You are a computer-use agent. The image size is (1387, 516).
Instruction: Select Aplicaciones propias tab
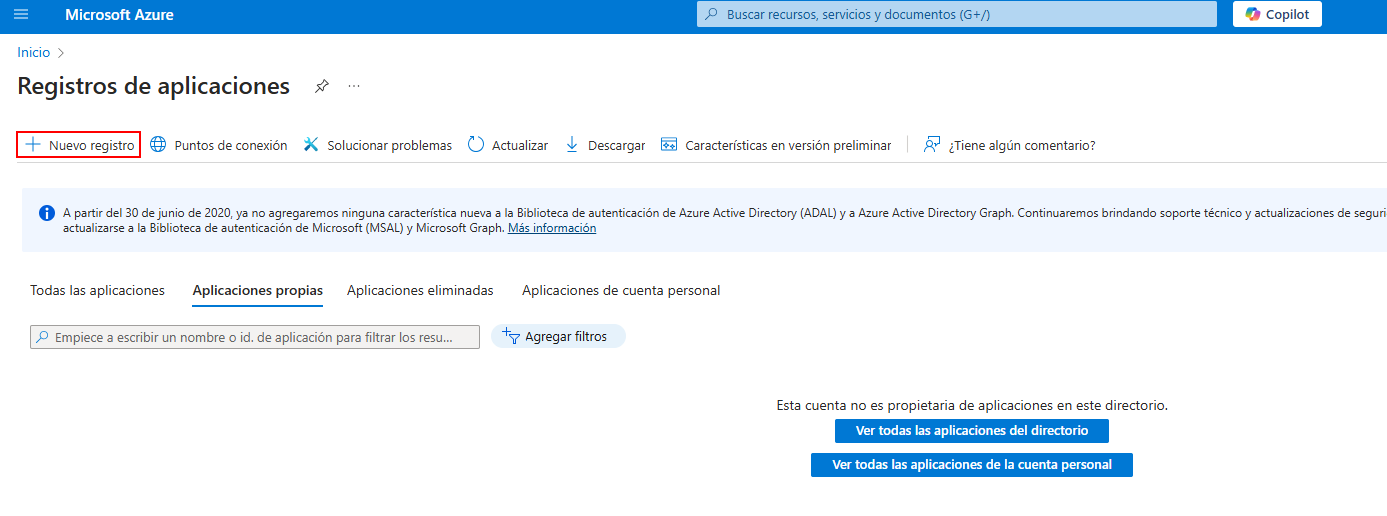point(258,291)
